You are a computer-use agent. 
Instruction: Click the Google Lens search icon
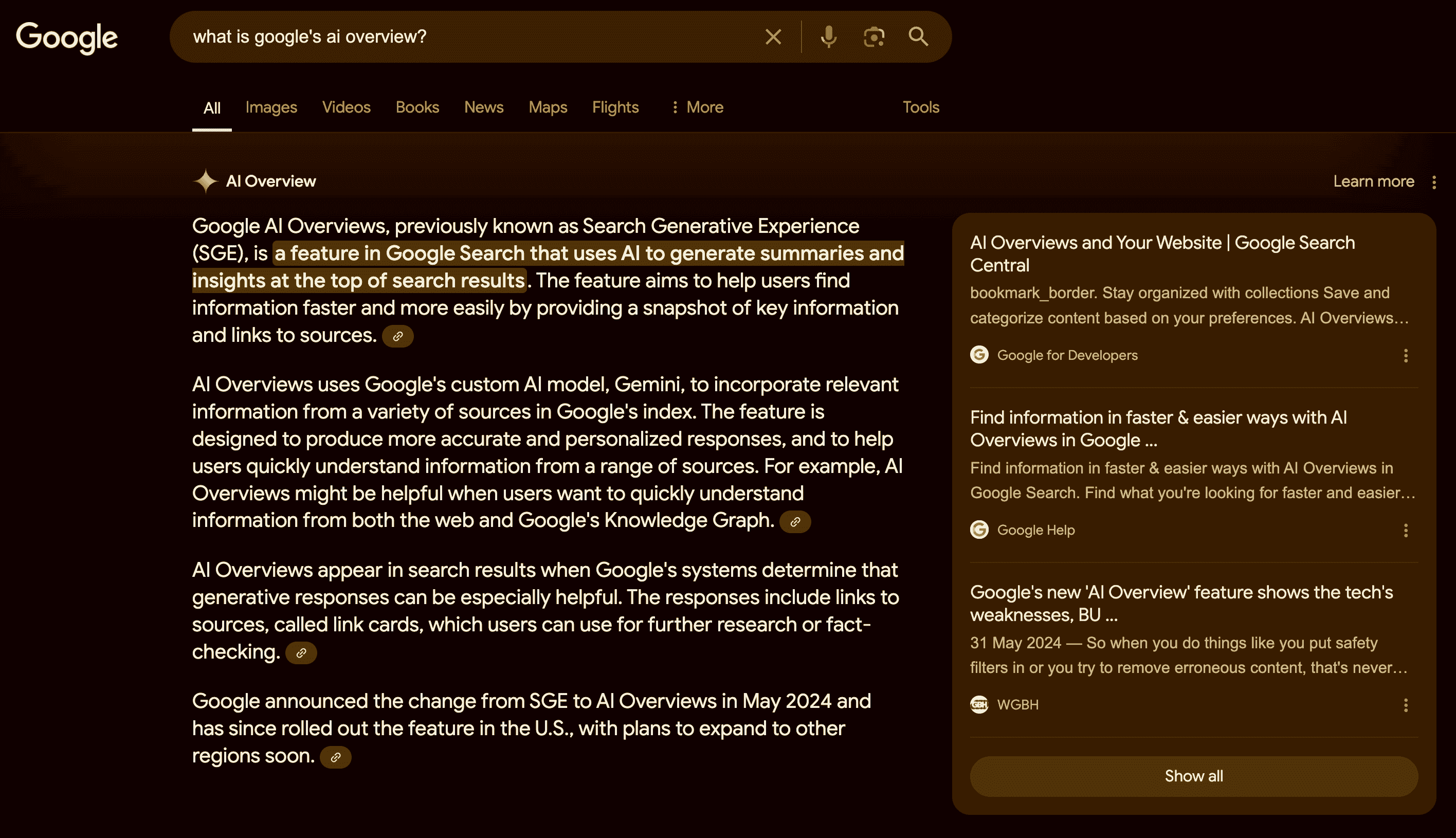[874, 37]
